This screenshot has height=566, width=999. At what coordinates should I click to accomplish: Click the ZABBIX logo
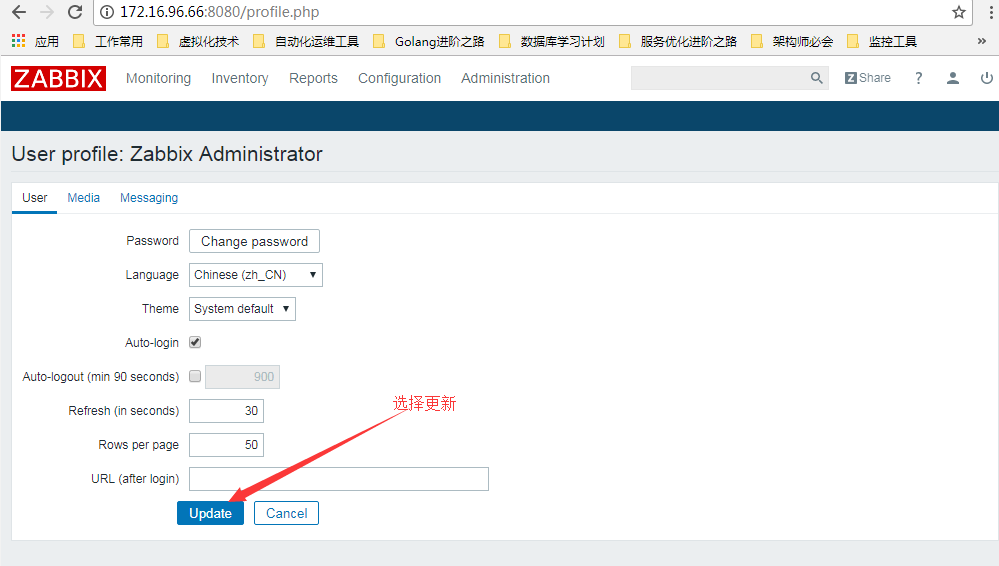58,78
